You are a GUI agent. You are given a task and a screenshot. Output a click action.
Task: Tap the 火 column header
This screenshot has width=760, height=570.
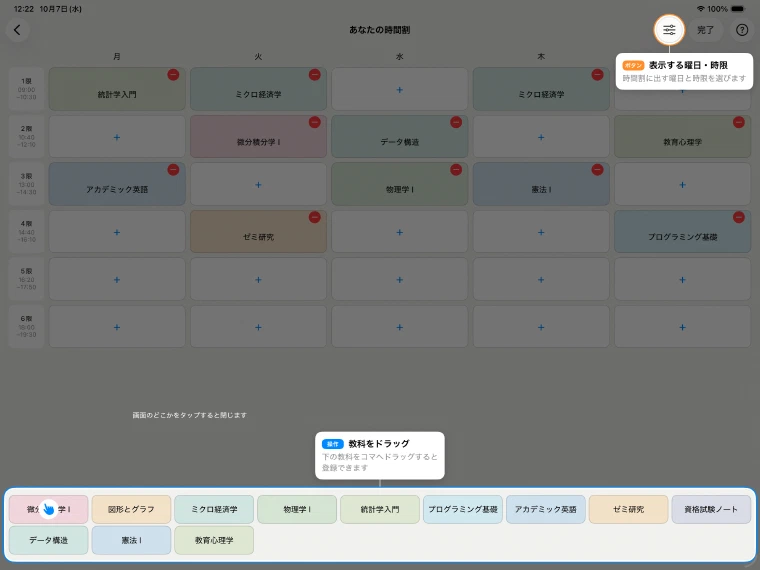point(258,57)
